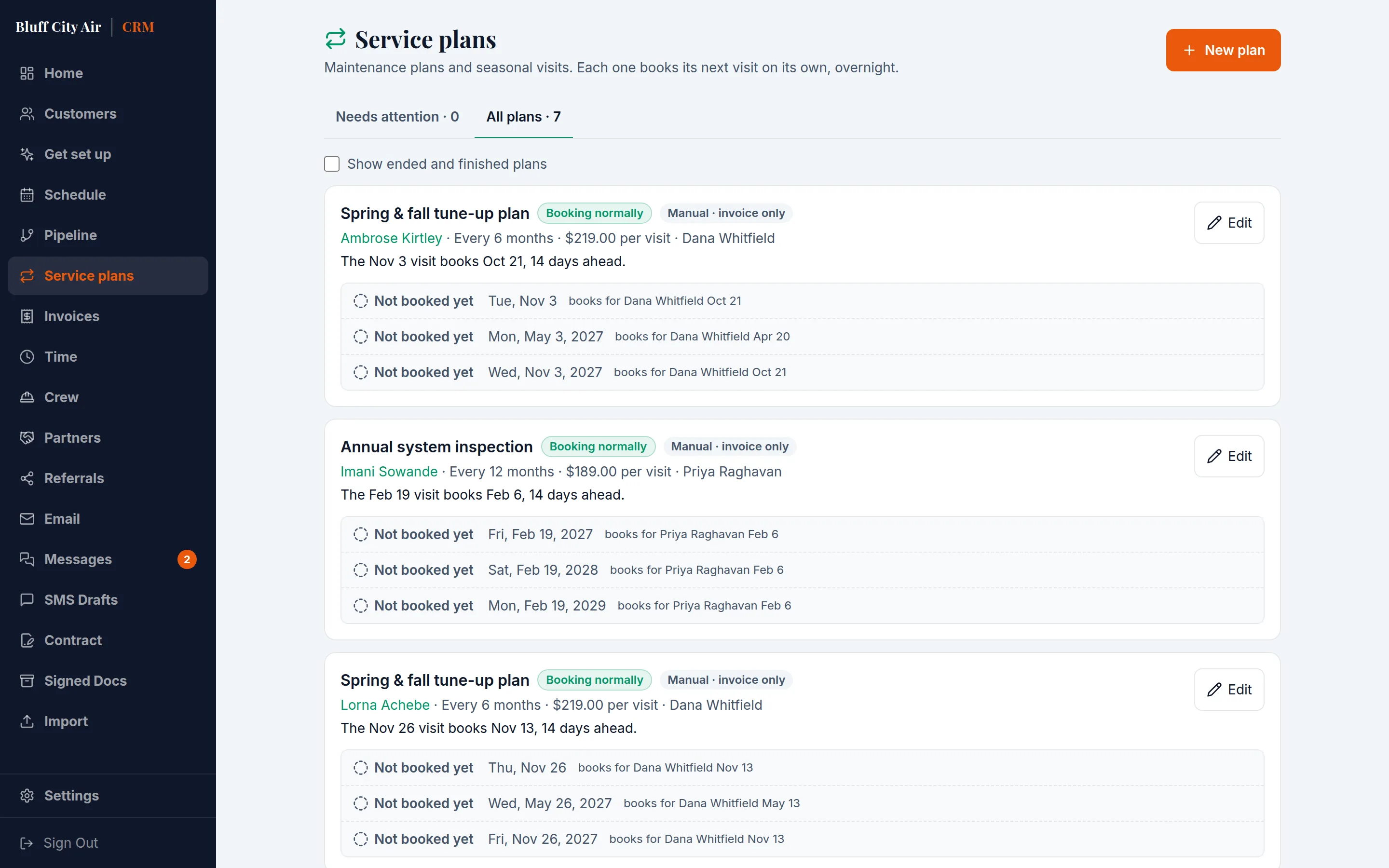Open Settings gear icon
This screenshot has width=1389, height=868.
pos(27,796)
